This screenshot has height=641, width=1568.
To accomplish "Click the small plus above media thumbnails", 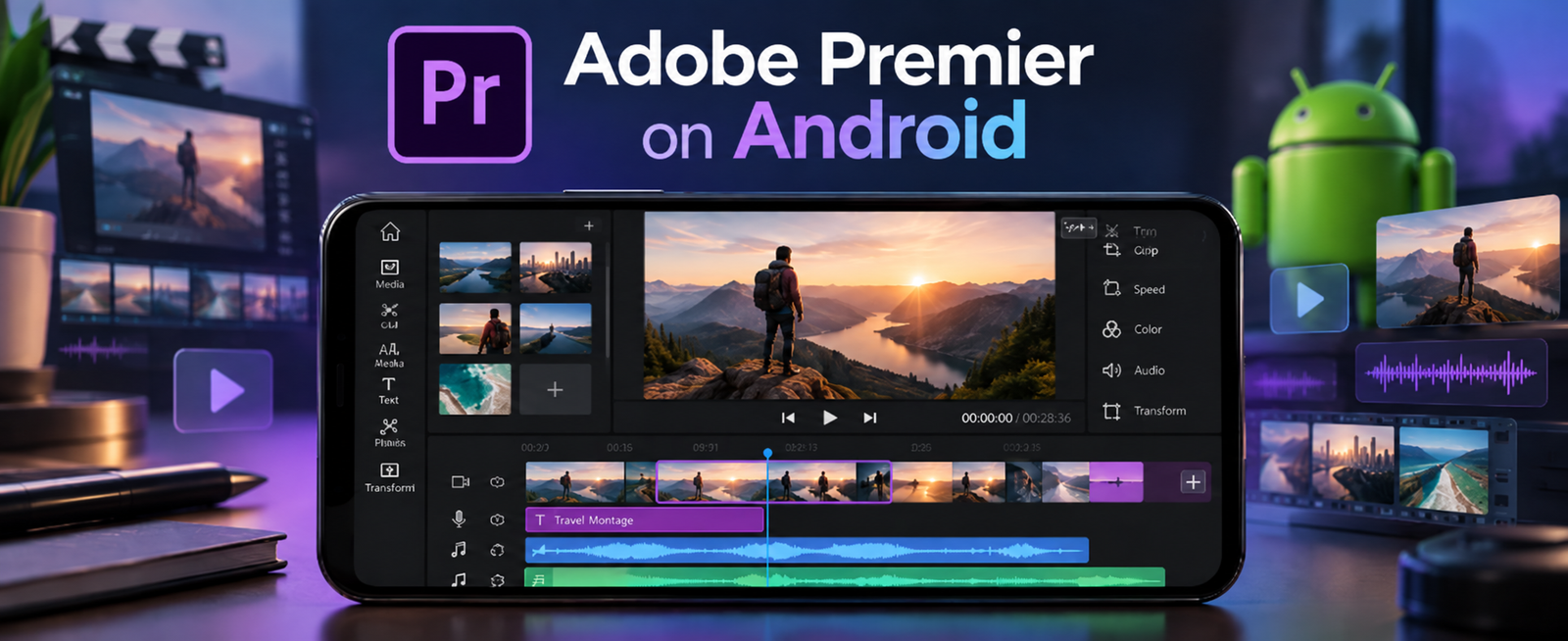I will pos(589,226).
